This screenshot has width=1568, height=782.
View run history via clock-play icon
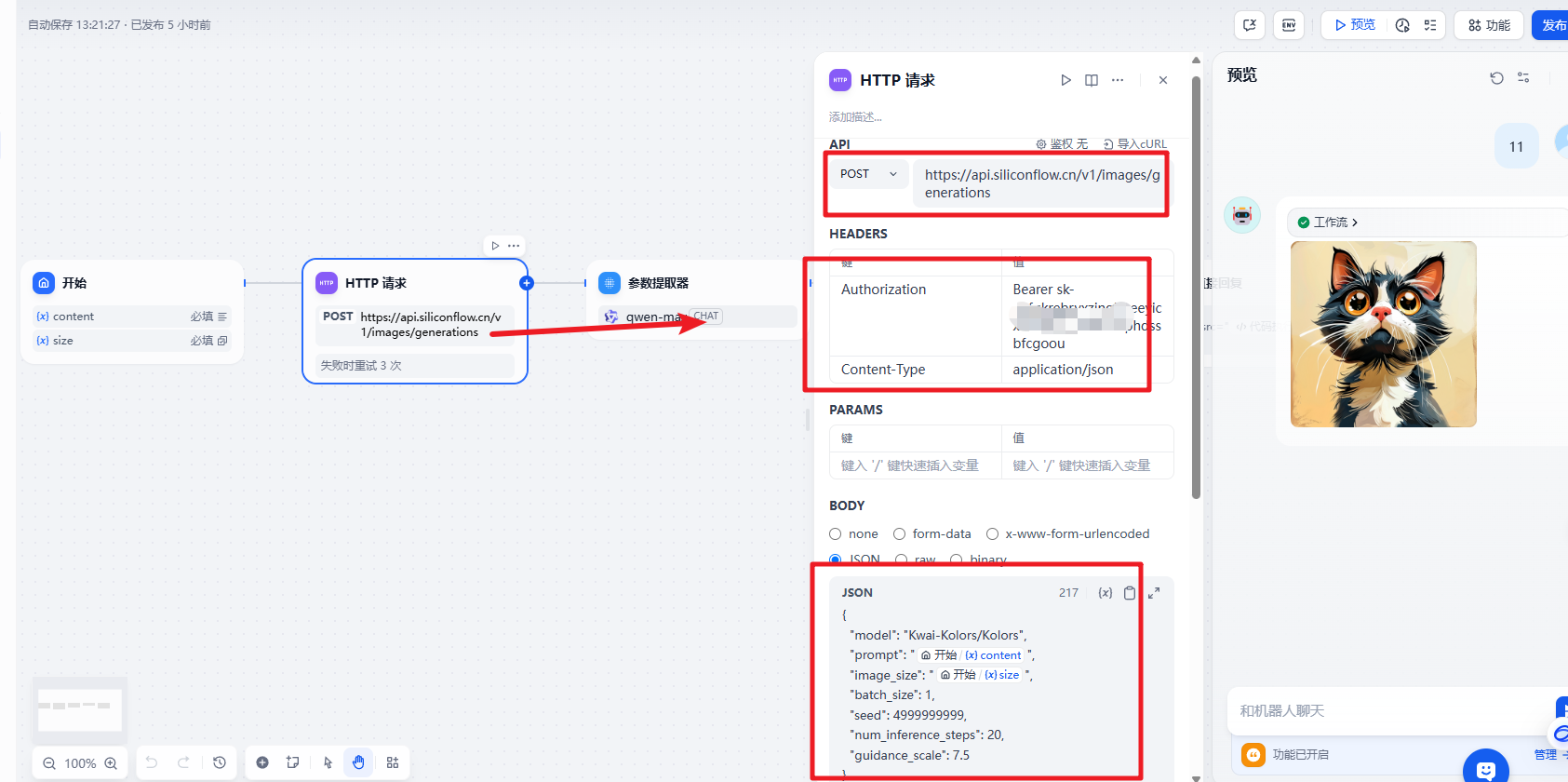coord(1402,25)
